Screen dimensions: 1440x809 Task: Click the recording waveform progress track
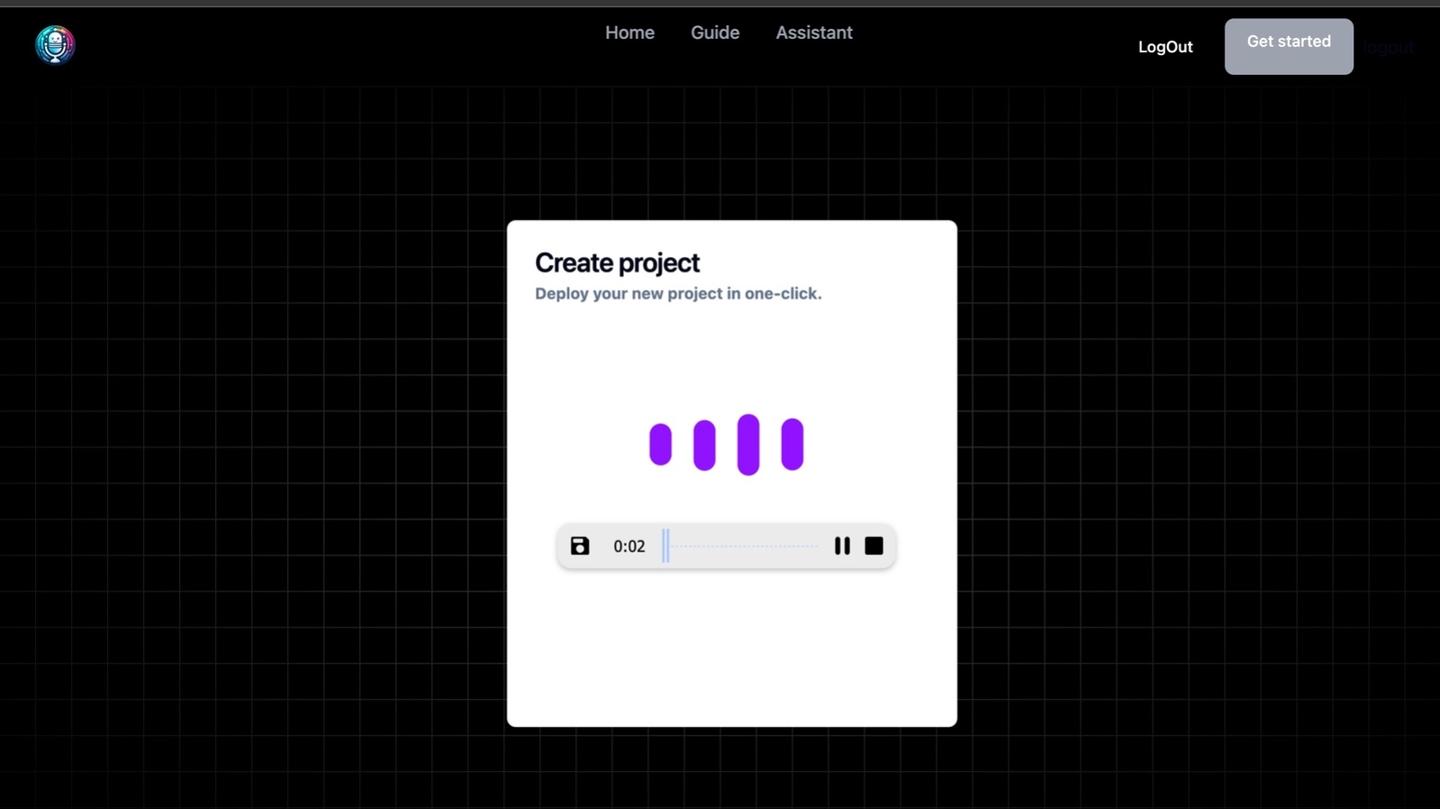pos(741,546)
